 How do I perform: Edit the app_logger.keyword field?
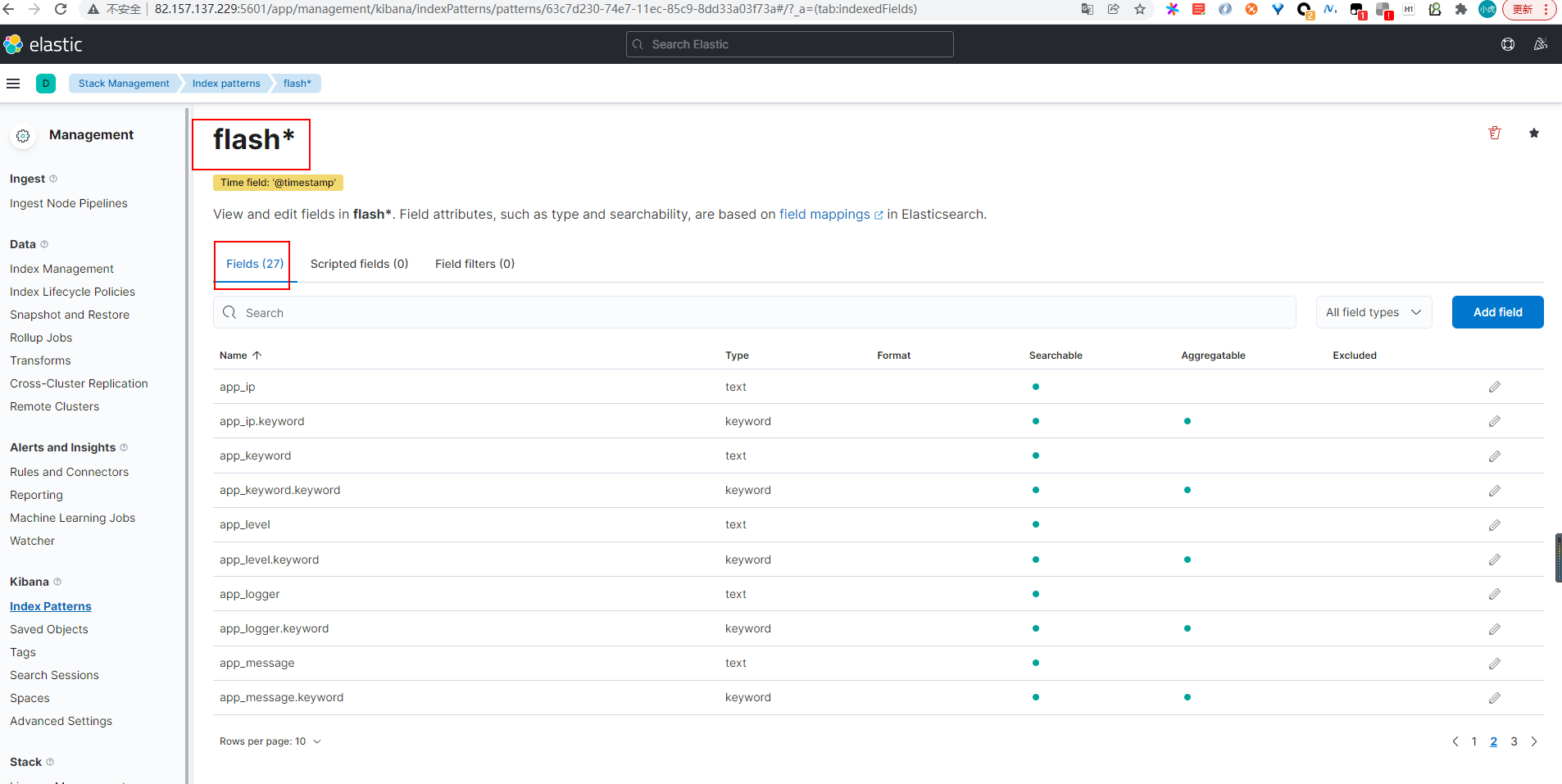(x=1495, y=629)
